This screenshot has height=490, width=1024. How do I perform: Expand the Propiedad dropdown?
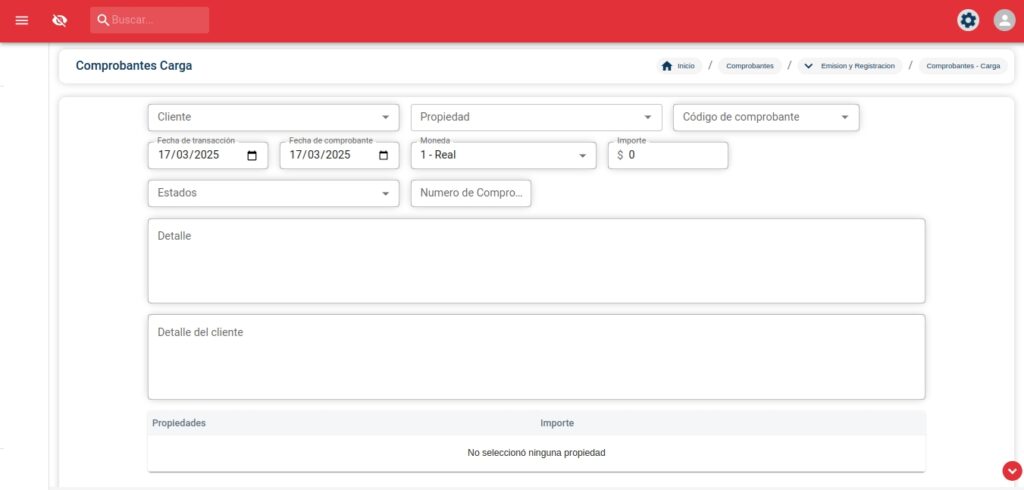click(648, 117)
